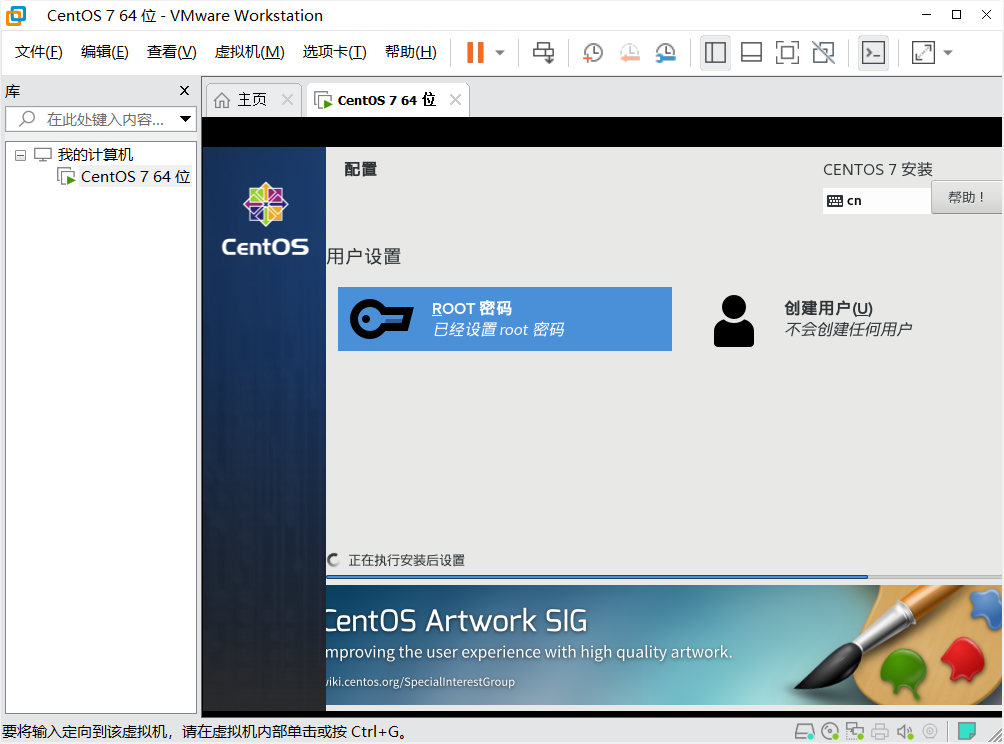
Task: Open the power options dropdown next to pause
Action: (500, 53)
